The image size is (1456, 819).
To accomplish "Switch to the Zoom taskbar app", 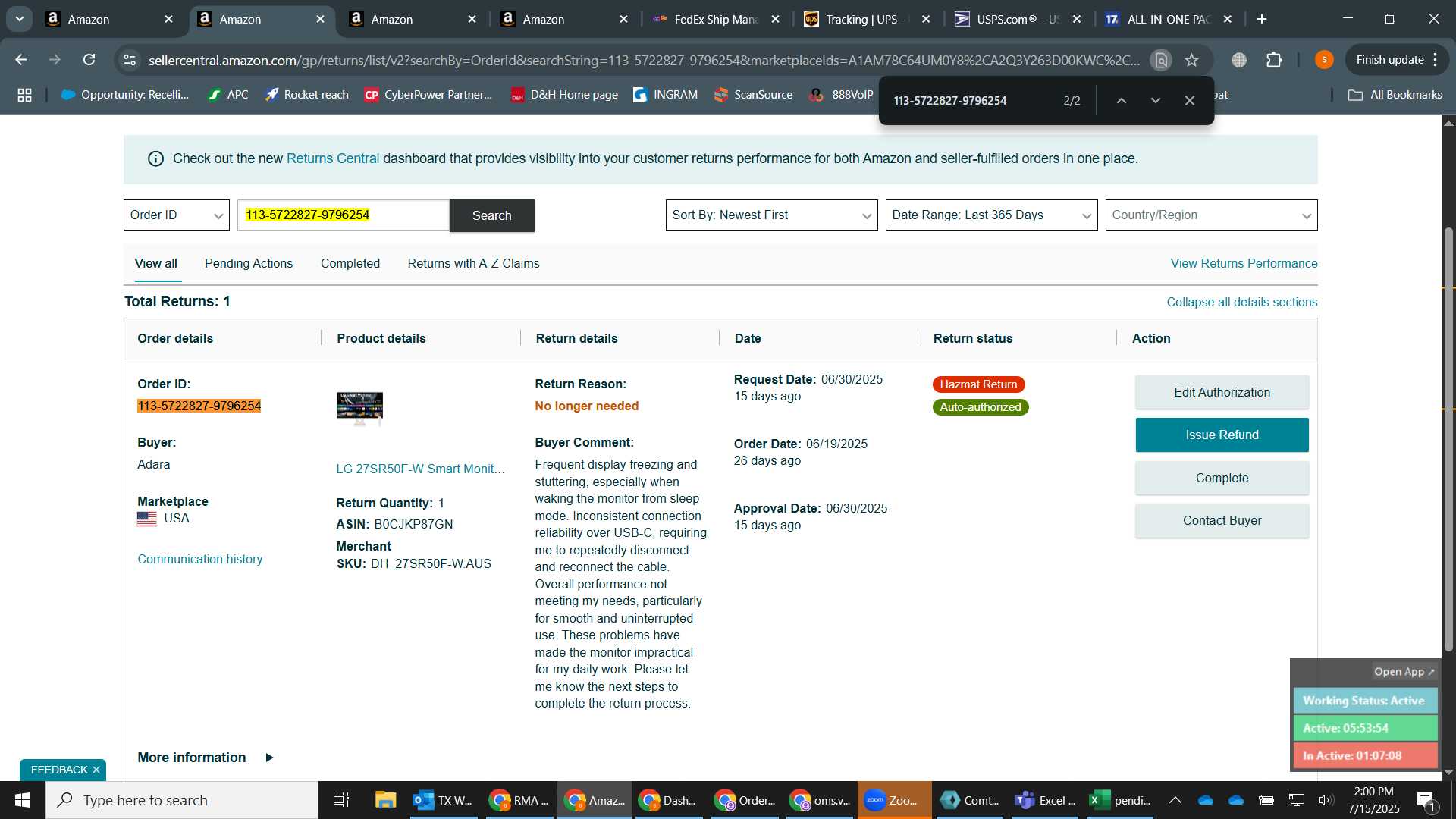I will click(893, 800).
